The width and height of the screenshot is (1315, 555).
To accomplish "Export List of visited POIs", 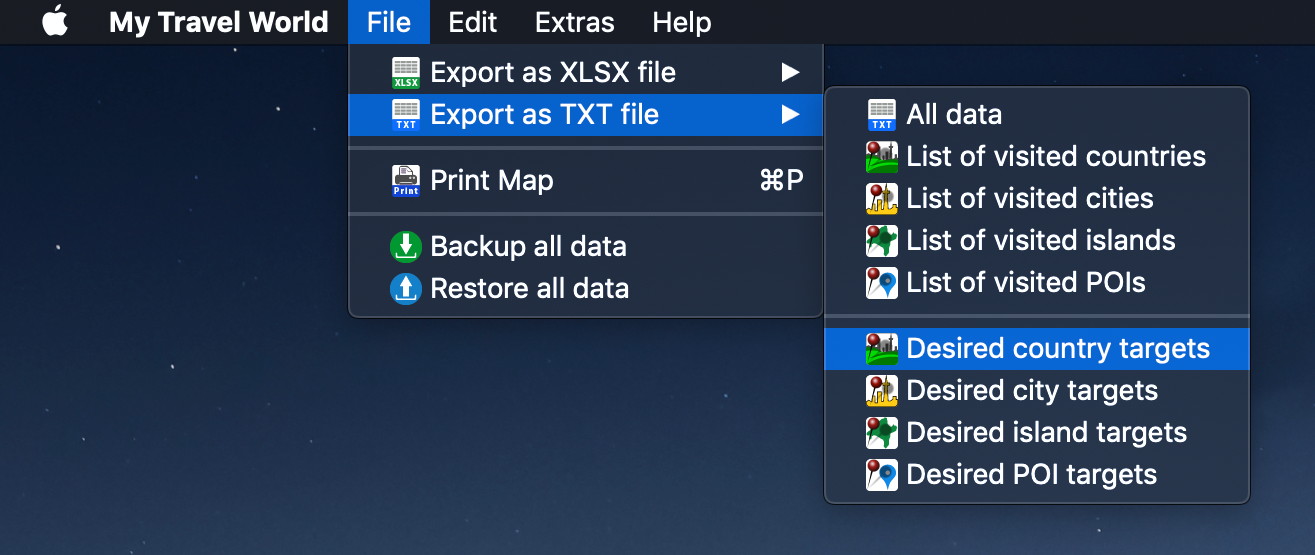I will 1037,283.
